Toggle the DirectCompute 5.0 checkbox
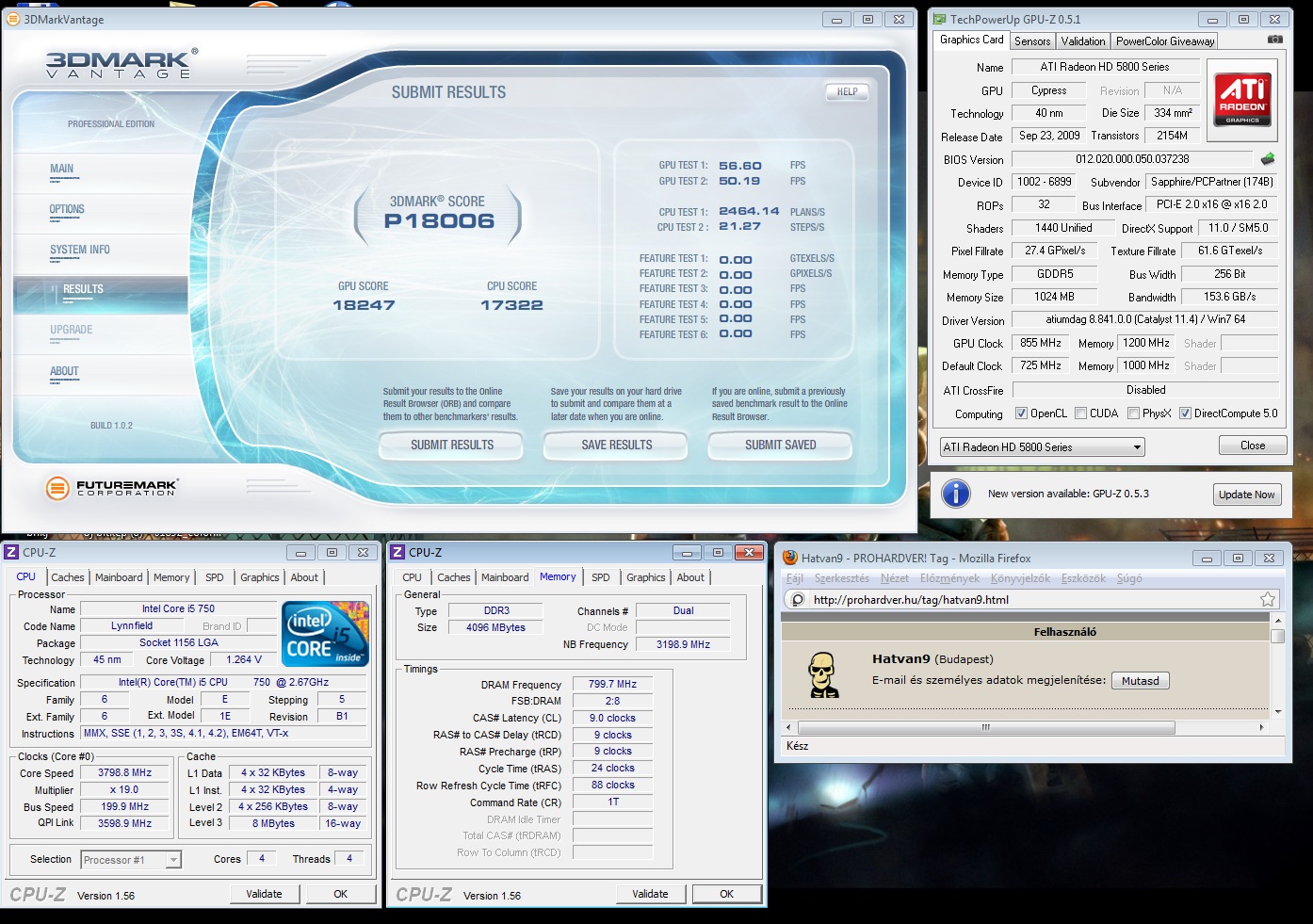1313x924 pixels. click(1185, 413)
